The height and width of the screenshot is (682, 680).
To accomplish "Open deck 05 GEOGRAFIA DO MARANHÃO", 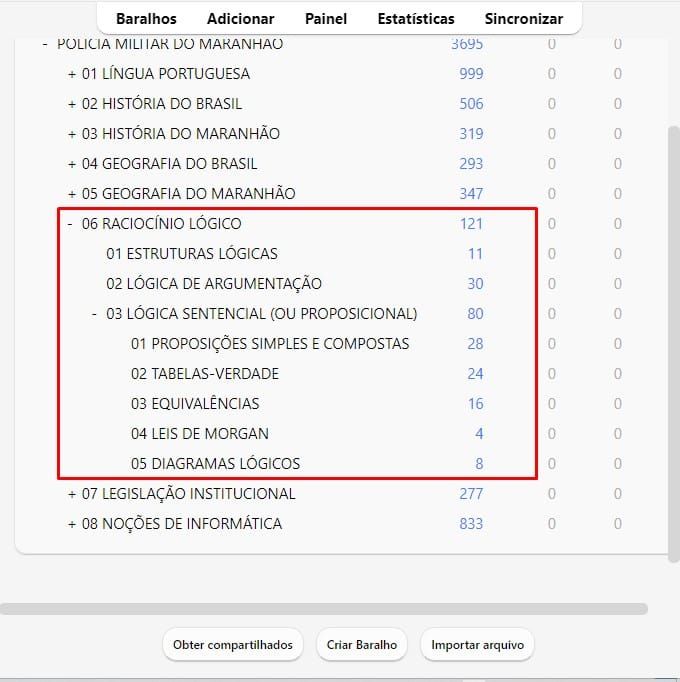I will click(x=188, y=194).
